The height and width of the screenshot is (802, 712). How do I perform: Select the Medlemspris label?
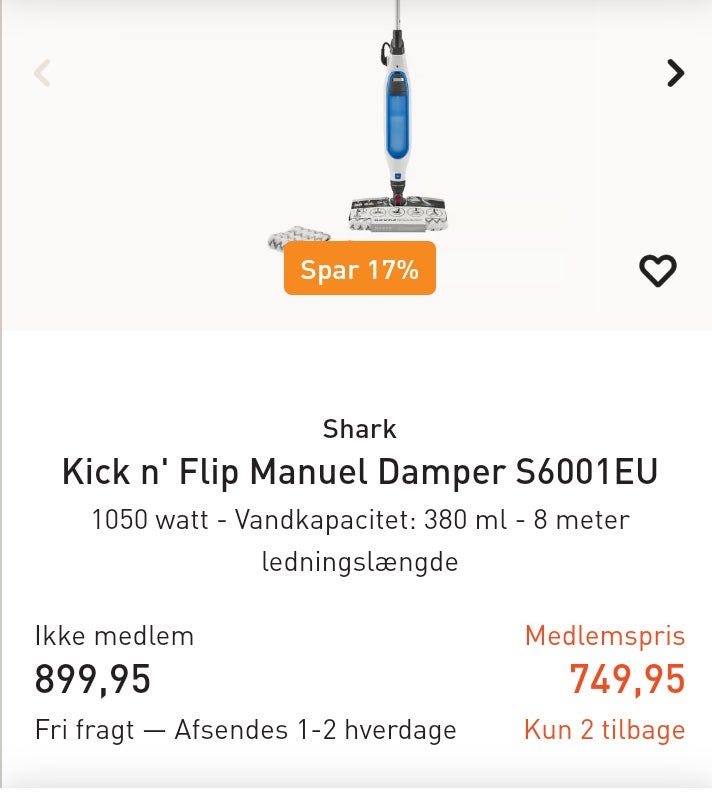coord(605,636)
